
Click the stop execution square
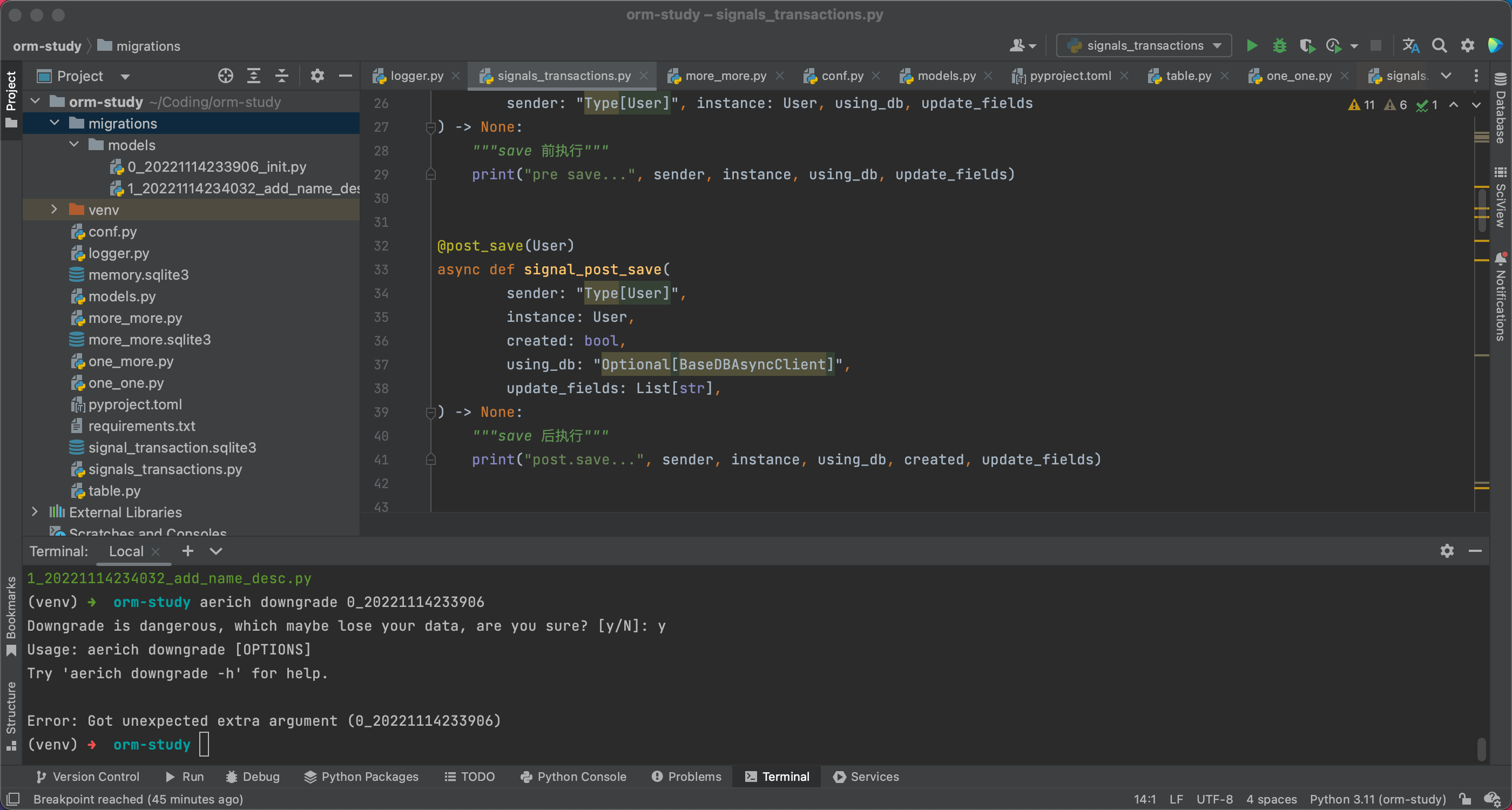click(x=1375, y=46)
